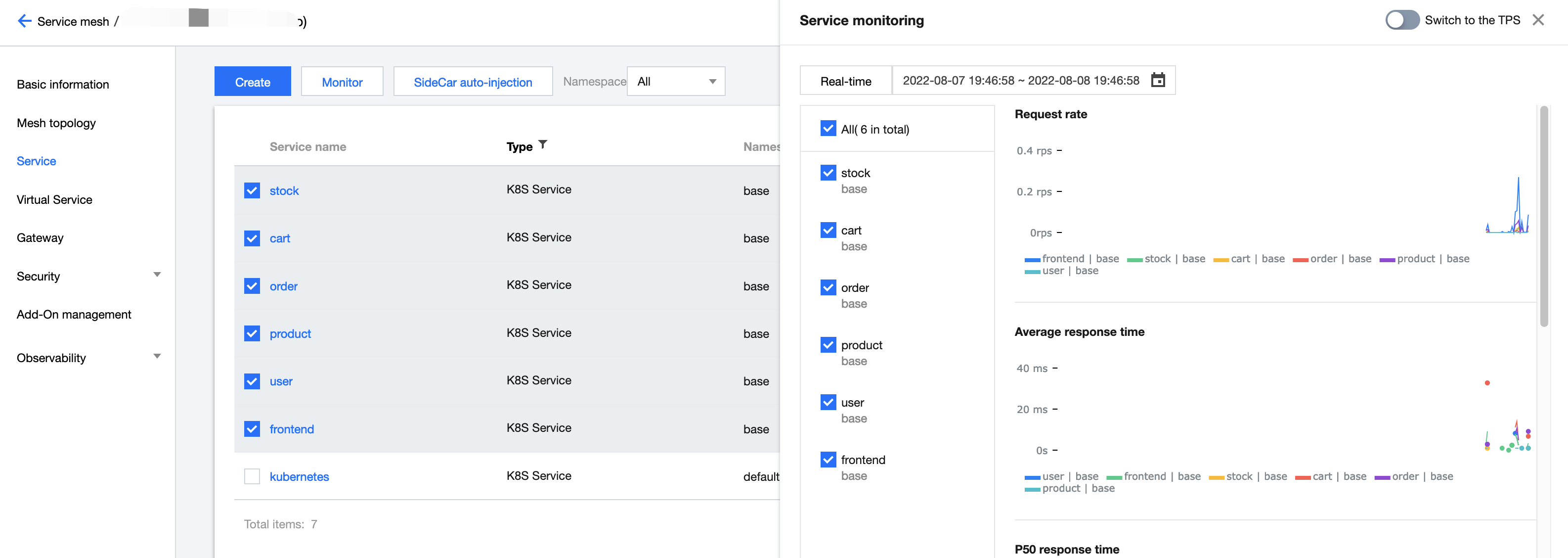
Task: Open the frontend service link
Action: click(x=292, y=429)
